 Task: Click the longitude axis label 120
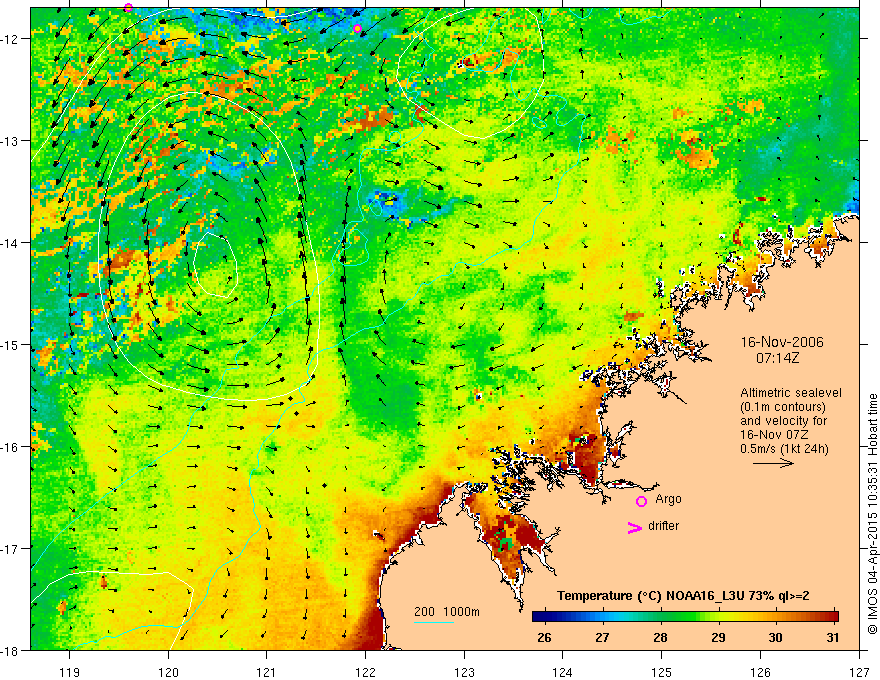coord(168,673)
